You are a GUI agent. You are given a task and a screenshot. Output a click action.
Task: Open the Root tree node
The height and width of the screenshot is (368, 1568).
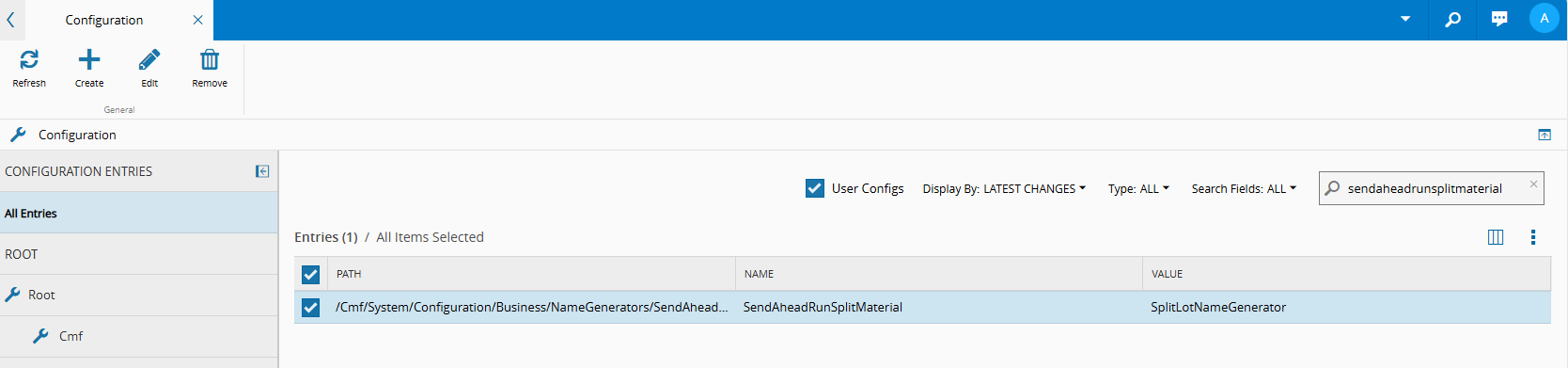139,295
